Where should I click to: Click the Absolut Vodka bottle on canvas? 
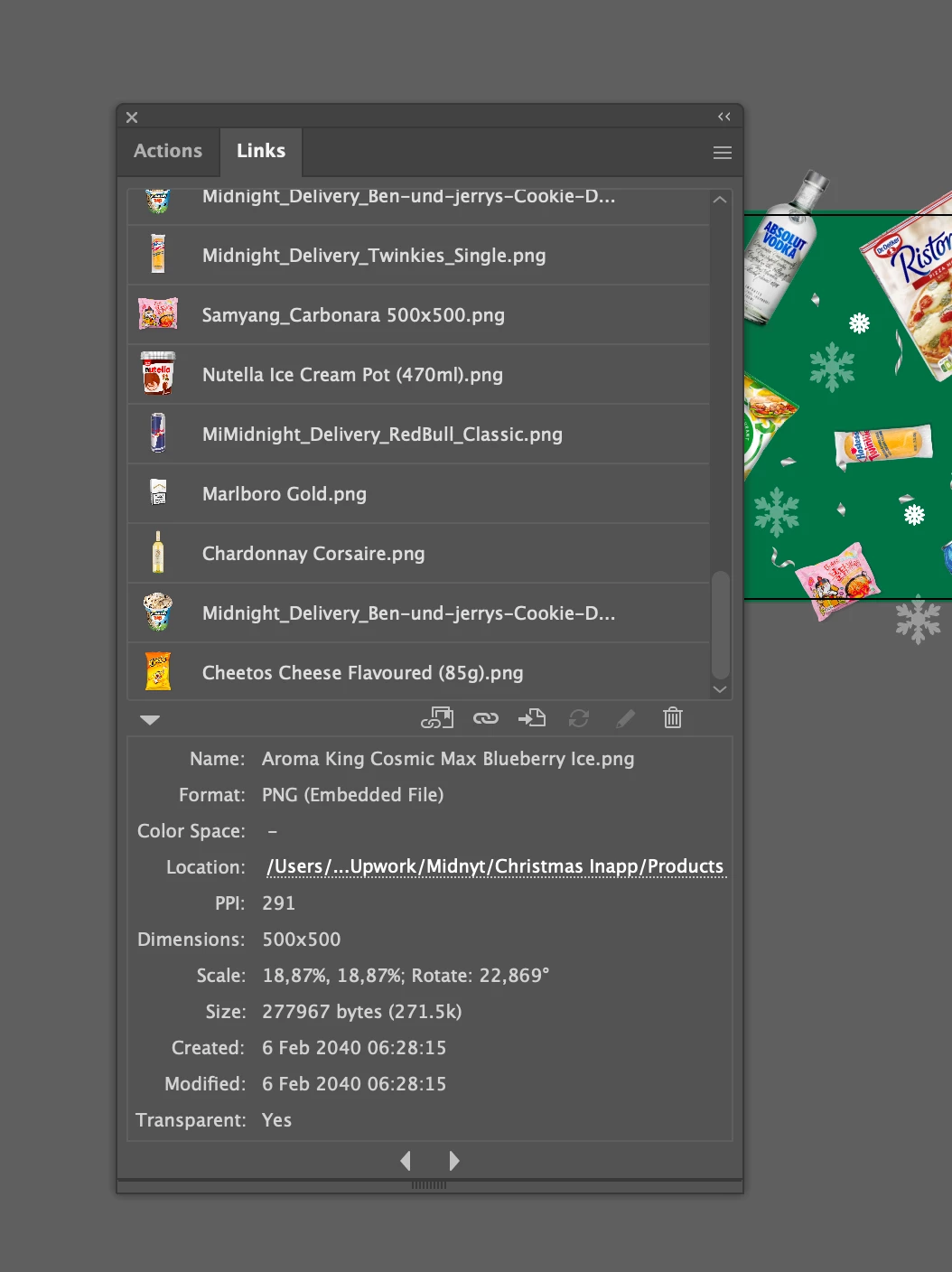tap(784, 250)
